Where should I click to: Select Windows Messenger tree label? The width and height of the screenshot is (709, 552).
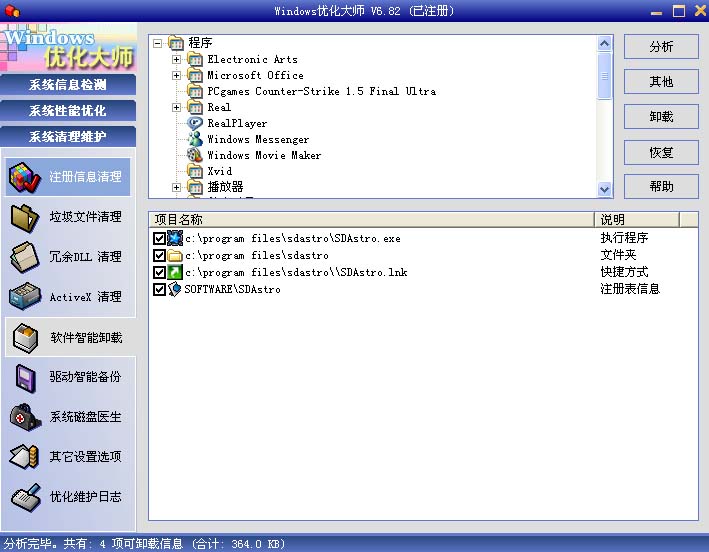[x=258, y=139]
